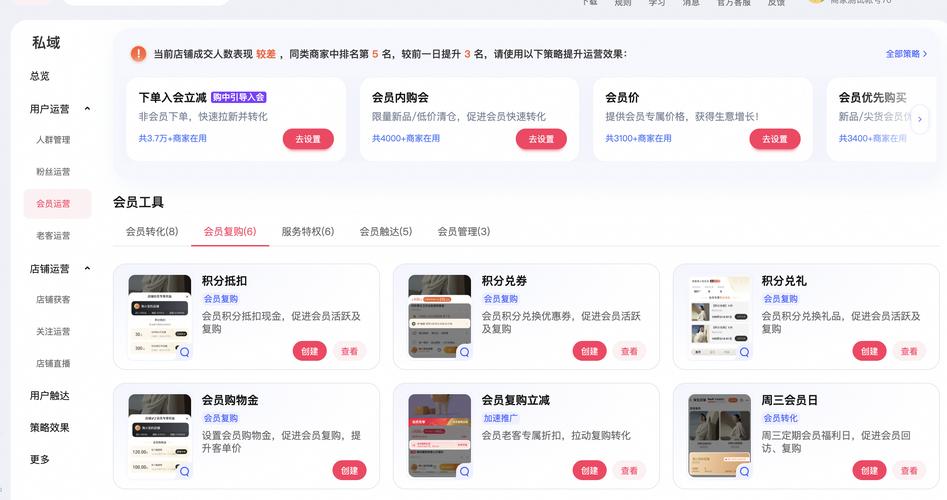The width and height of the screenshot is (947, 500).
Task: Open the 积分兑券 preview thumbnail
Action: tap(440, 316)
